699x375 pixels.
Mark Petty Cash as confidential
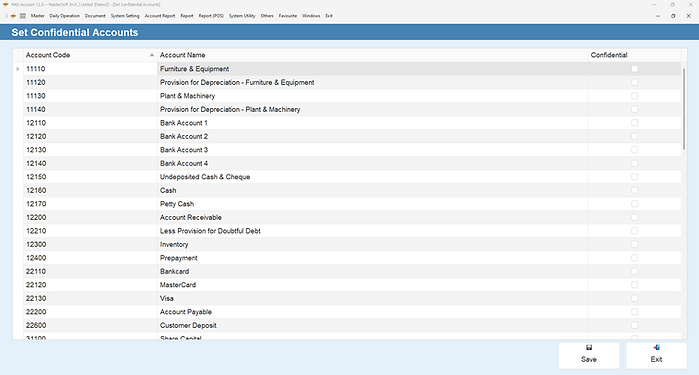tap(634, 204)
